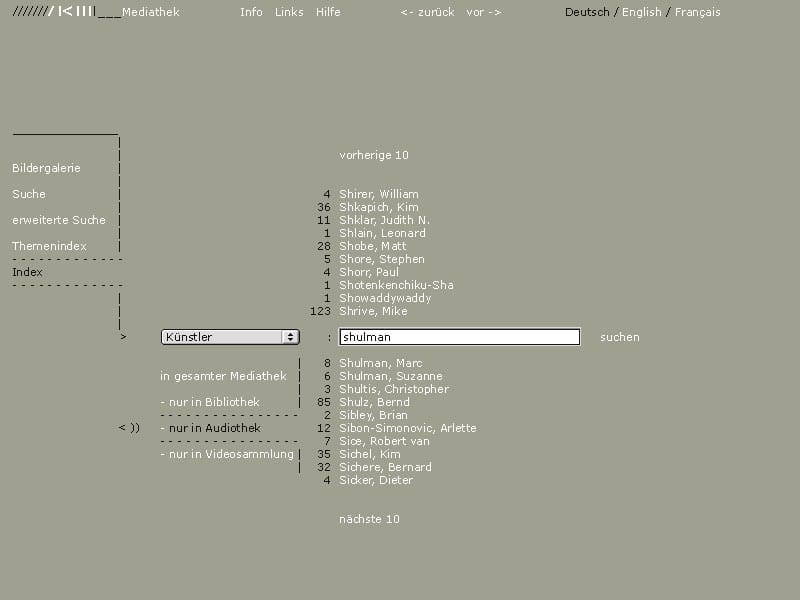Open artist entry Shulman, Marc
The height and width of the screenshot is (600, 800).
coord(381,363)
